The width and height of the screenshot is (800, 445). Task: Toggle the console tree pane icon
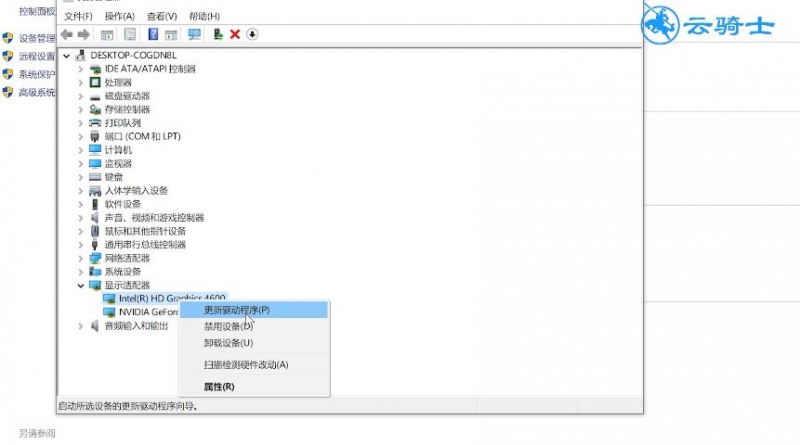(107, 35)
